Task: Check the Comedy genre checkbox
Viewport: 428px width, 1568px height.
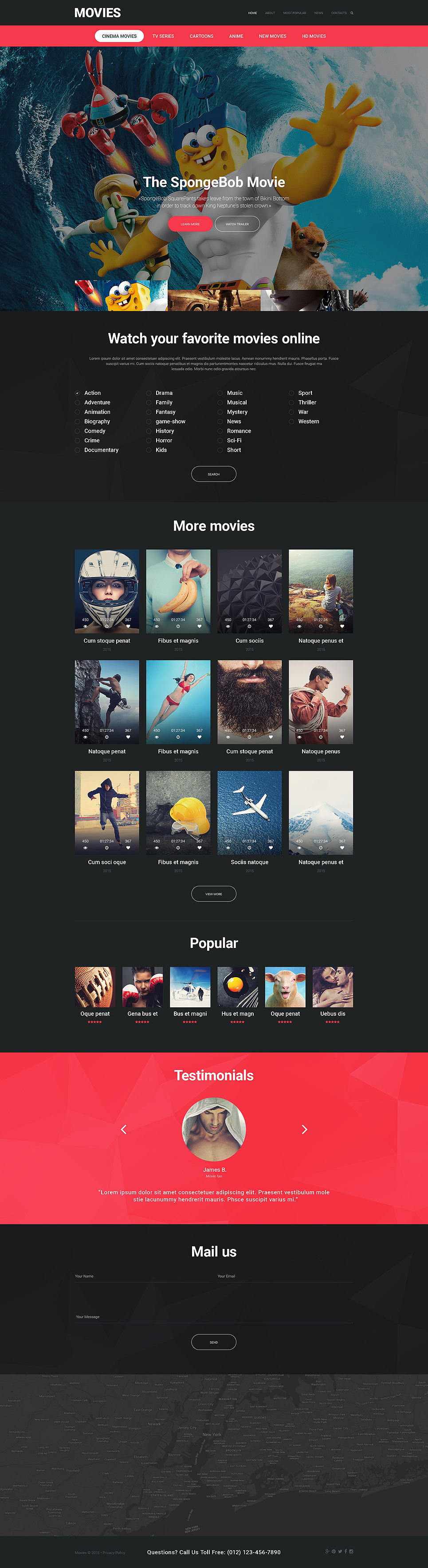Action: pos(77,431)
